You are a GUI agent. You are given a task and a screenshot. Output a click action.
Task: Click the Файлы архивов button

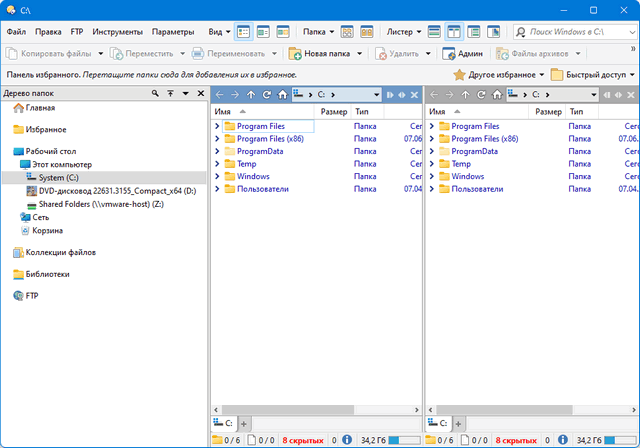tap(533, 53)
